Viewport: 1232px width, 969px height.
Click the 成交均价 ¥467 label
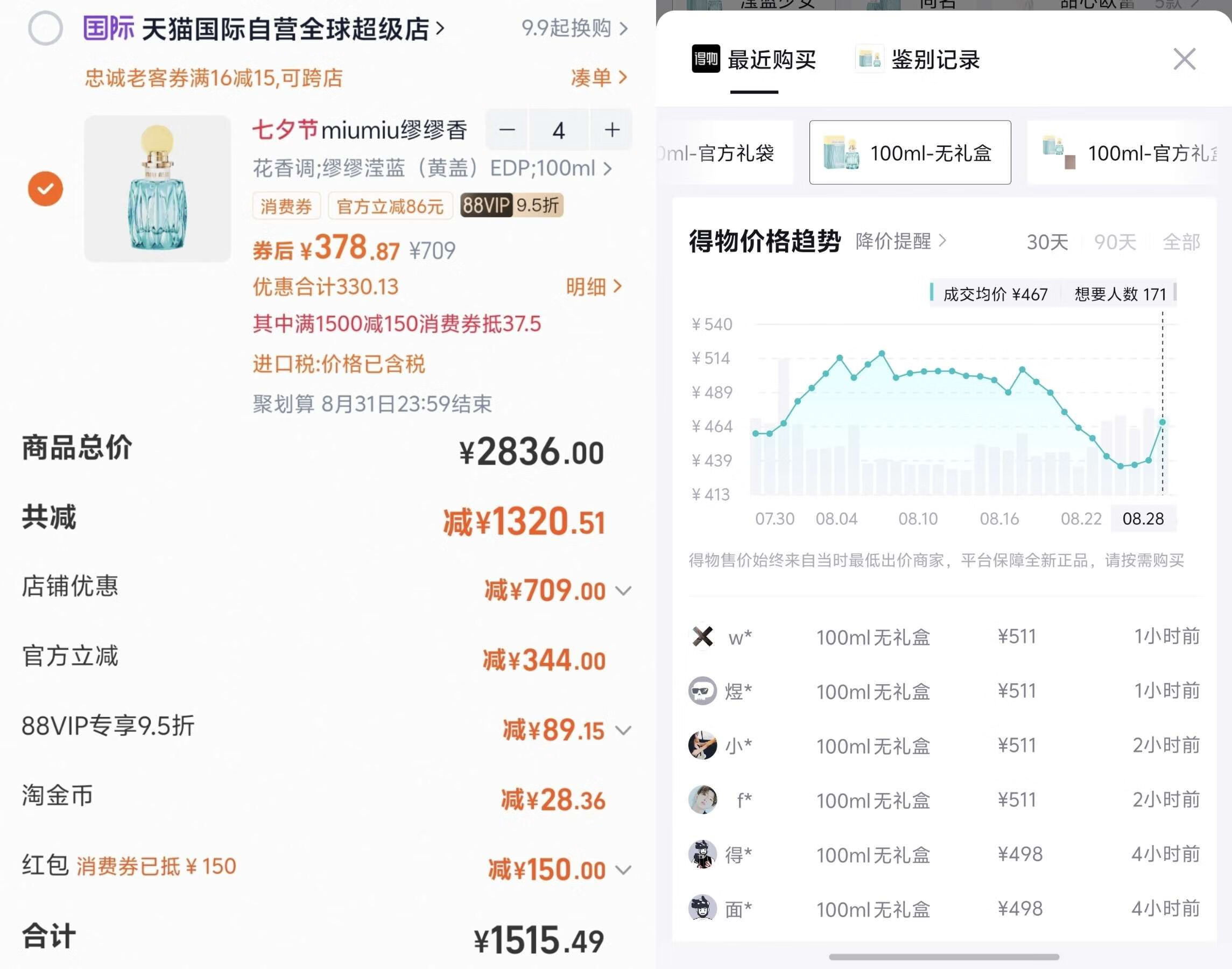click(x=995, y=294)
